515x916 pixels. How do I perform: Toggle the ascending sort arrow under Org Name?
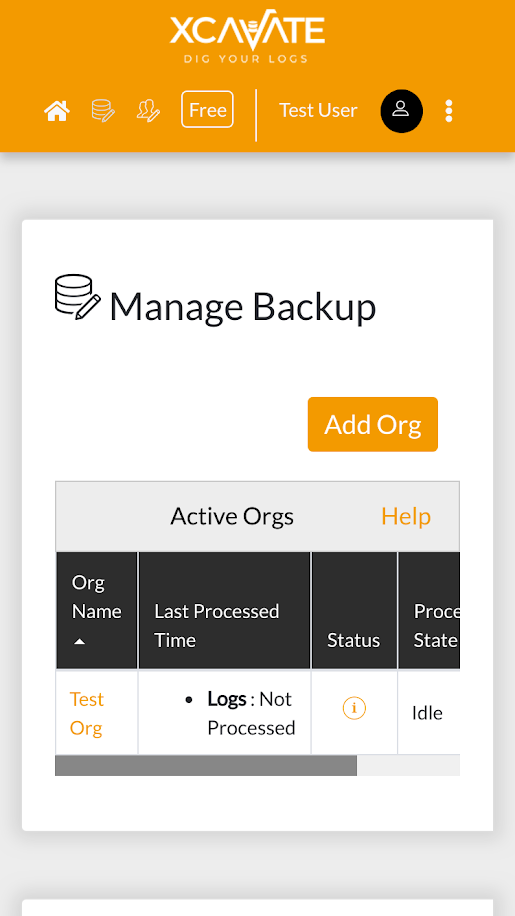click(x=79, y=641)
